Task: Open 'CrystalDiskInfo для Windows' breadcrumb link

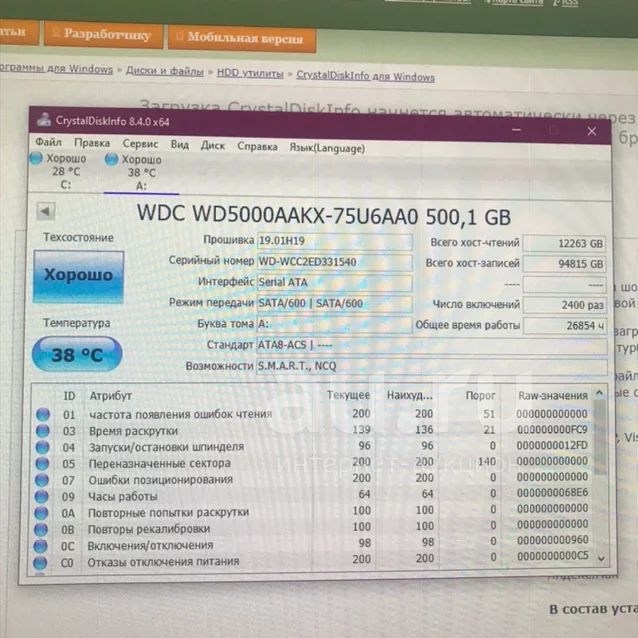Action: 365,76
